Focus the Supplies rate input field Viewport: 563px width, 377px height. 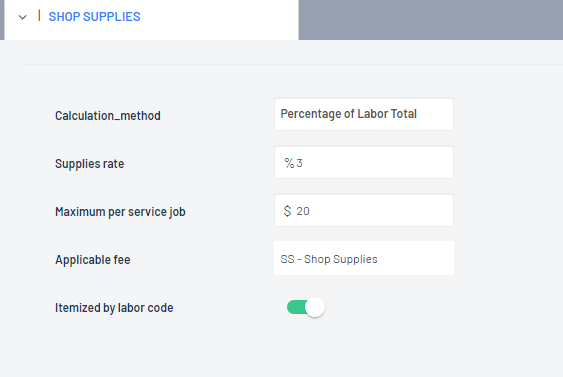point(364,162)
